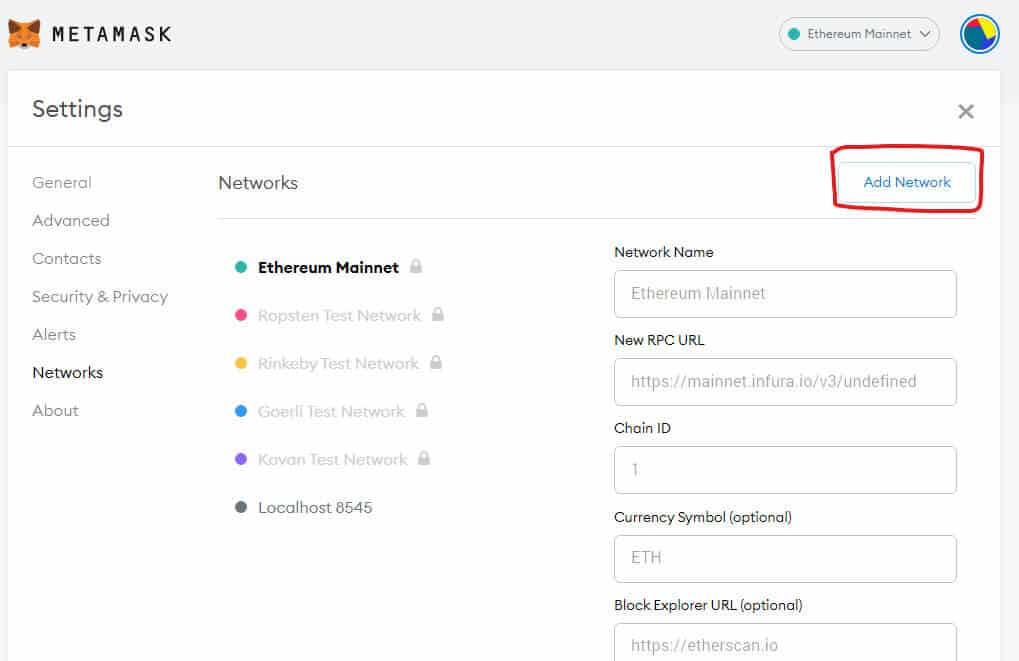This screenshot has width=1019, height=661.
Task: Open the General settings tab
Action: (x=62, y=183)
